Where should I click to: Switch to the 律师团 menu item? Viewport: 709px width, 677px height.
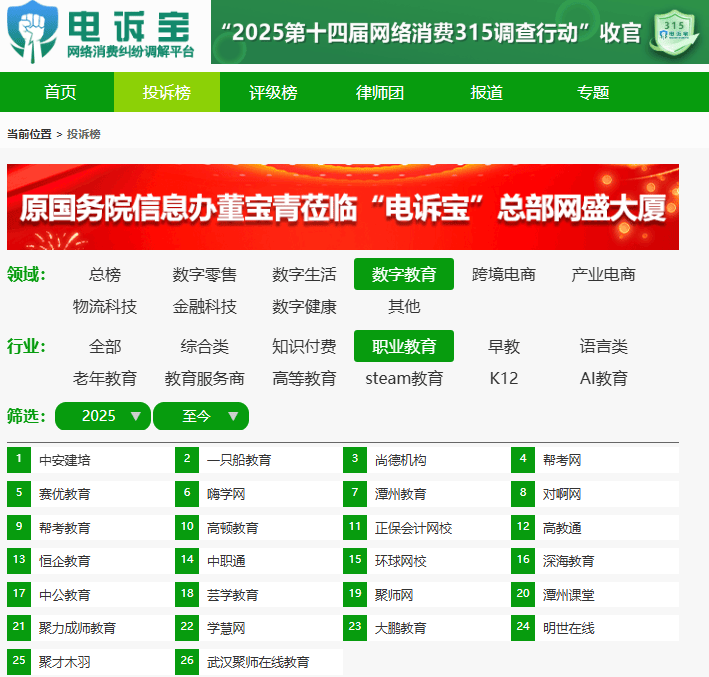380,92
